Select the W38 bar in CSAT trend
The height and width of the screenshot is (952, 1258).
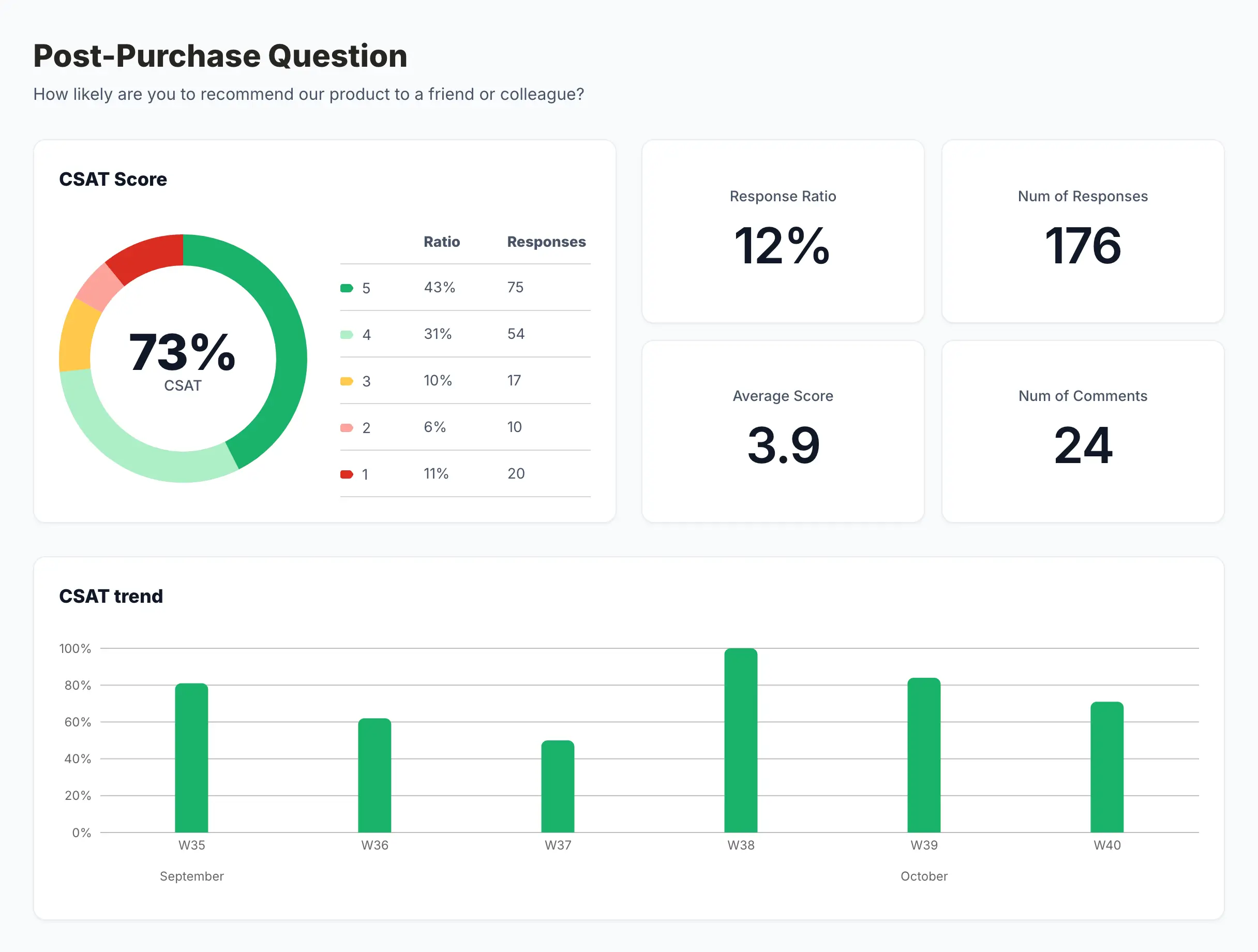coord(741,740)
